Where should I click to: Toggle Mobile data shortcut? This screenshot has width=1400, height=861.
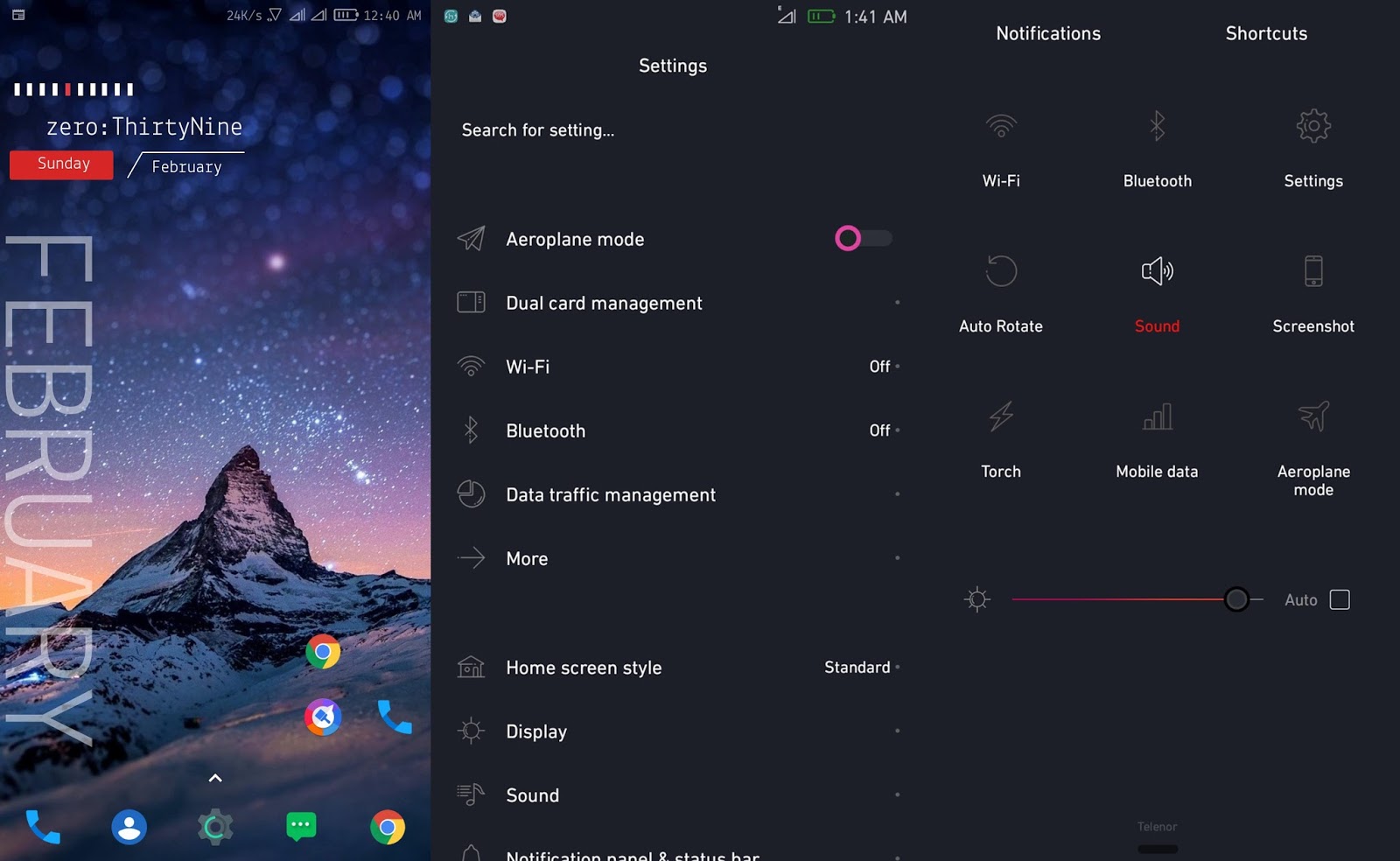coord(1157,439)
